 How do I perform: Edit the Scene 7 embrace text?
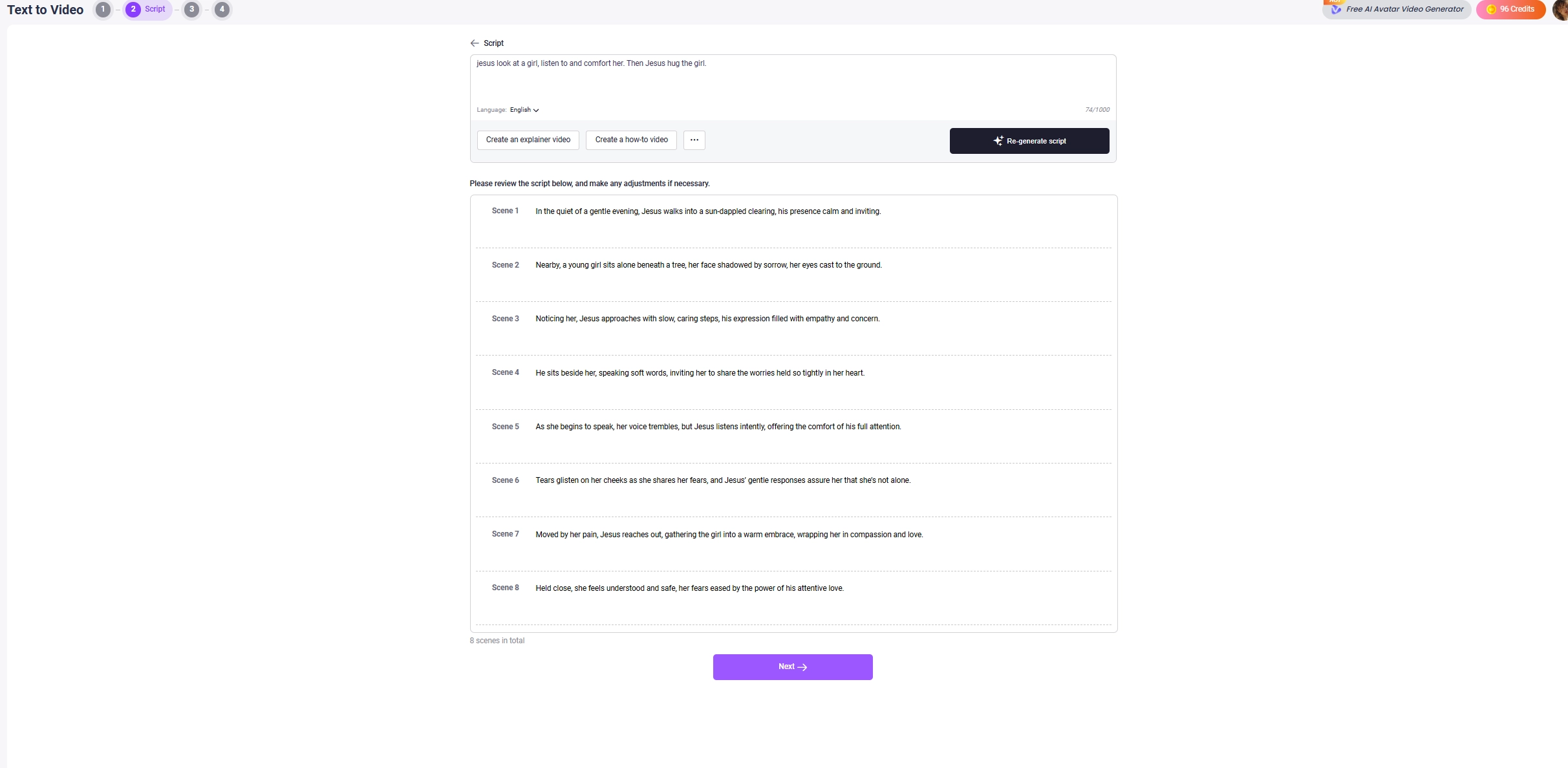[x=729, y=535]
